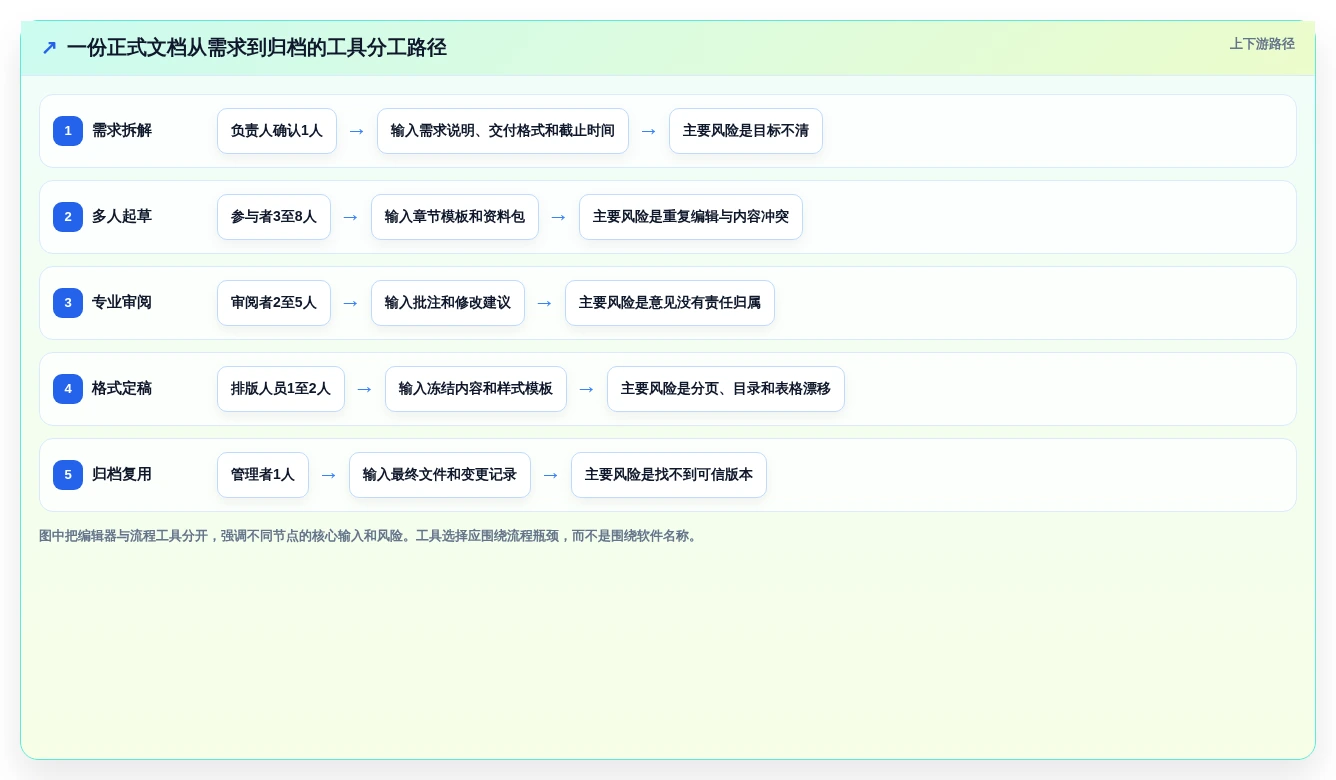Click the arrow after 参与者3至8人

(x=351, y=217)
